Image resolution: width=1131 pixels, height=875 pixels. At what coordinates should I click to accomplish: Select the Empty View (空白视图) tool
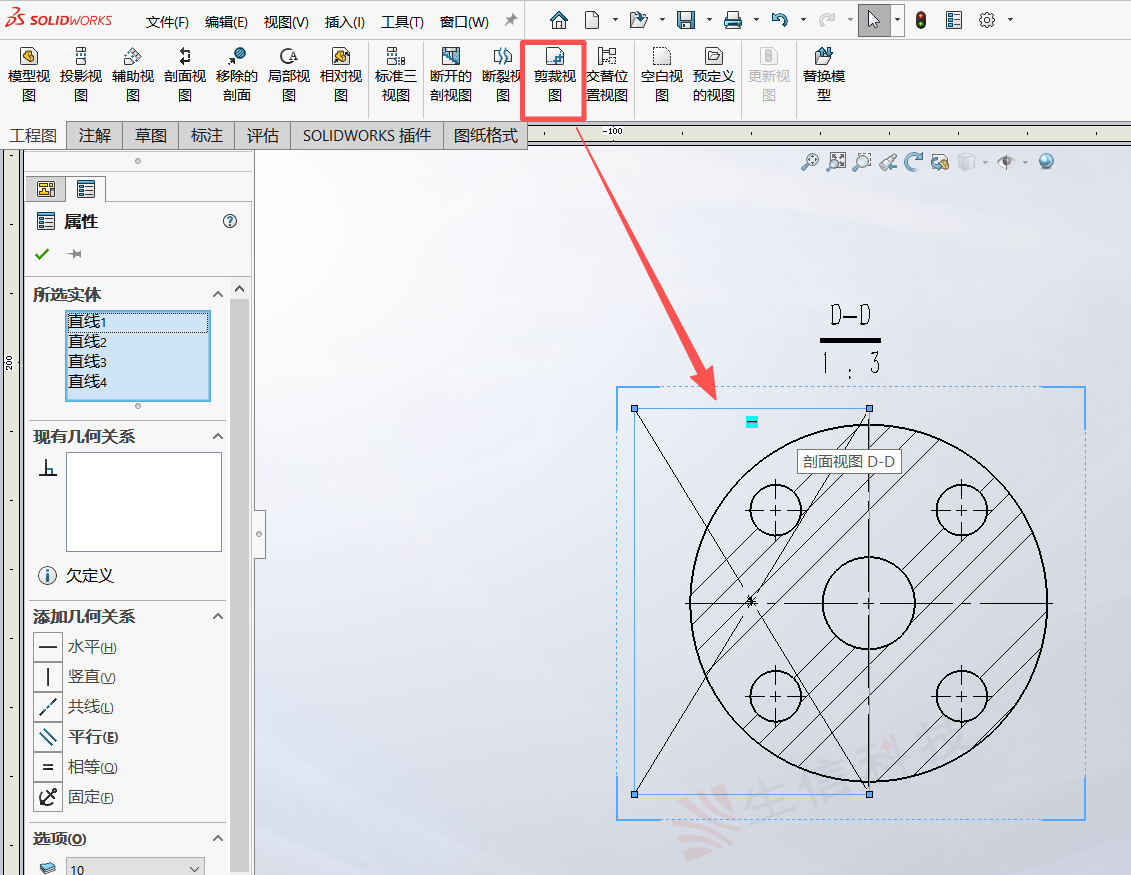[661, 75]
